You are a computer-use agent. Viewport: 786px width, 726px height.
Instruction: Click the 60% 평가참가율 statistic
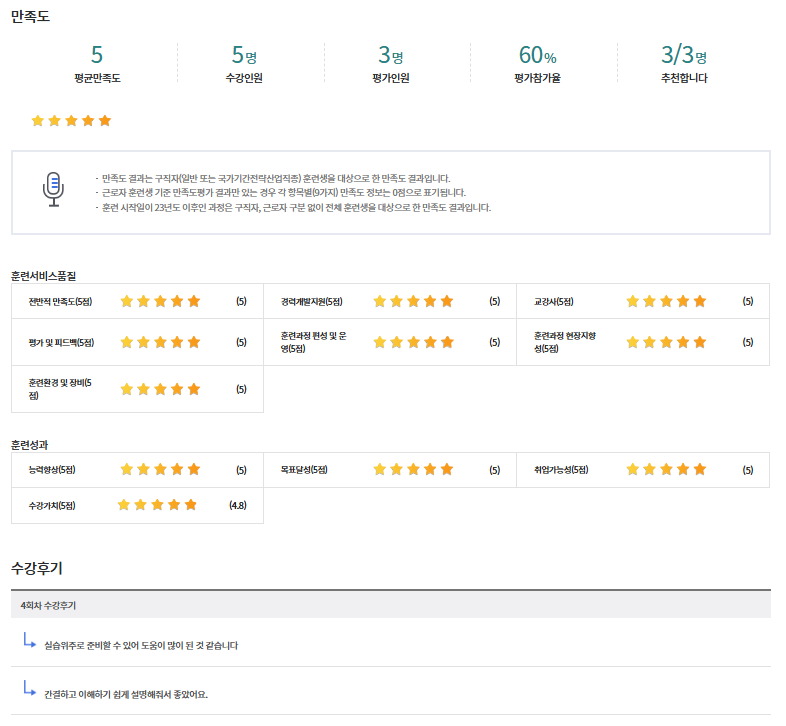[537, 63]
